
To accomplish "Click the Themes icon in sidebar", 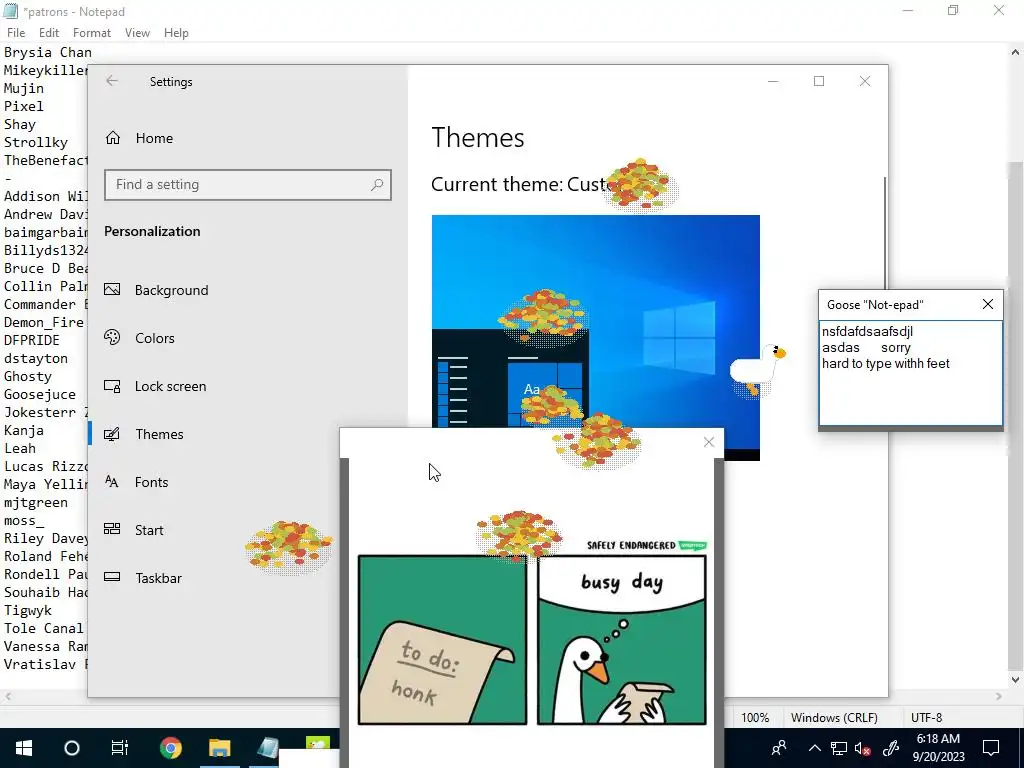I will (x=112, y=434).
